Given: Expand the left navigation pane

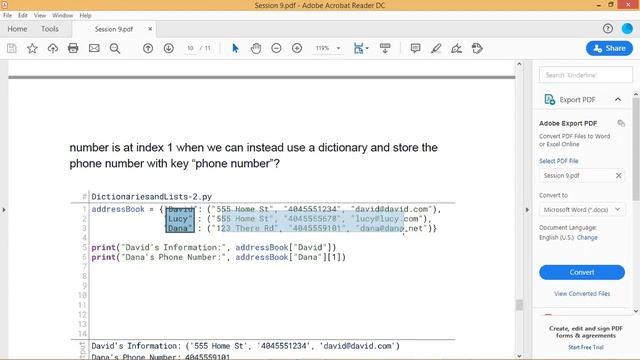Looking at the screenshot, I should point(4,210).
